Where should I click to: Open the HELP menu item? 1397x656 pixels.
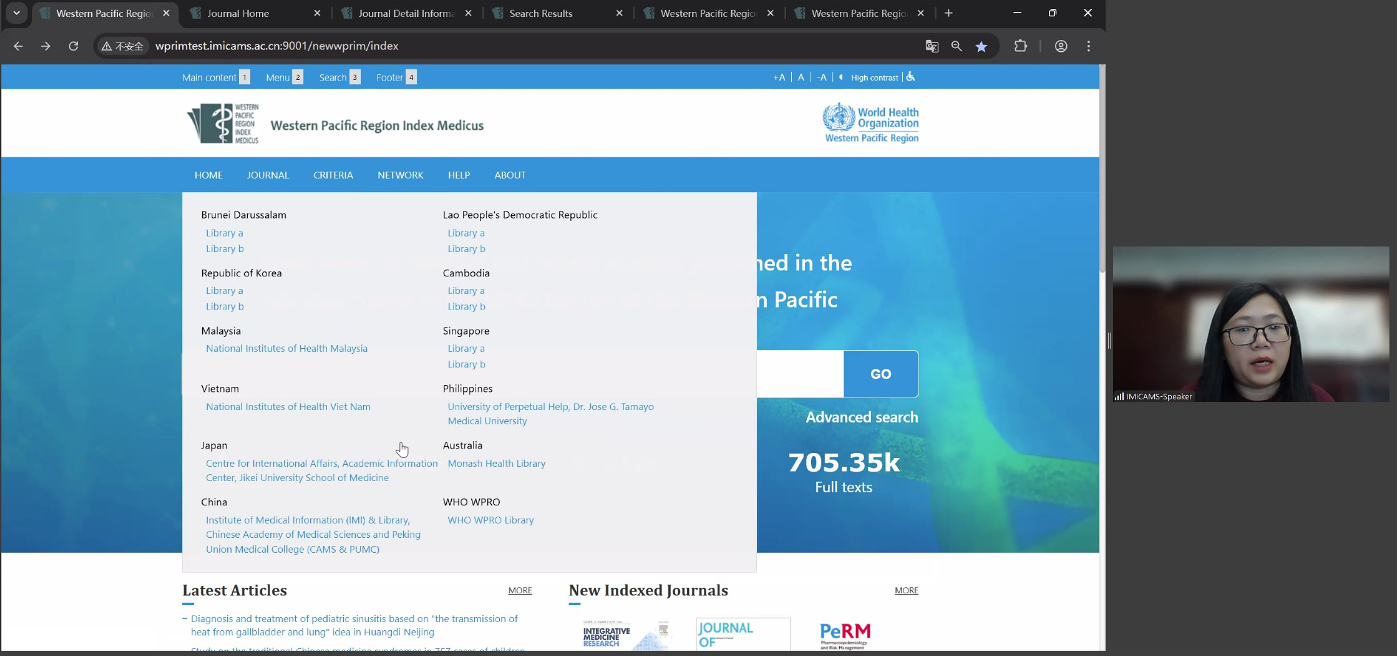(459, 175)
